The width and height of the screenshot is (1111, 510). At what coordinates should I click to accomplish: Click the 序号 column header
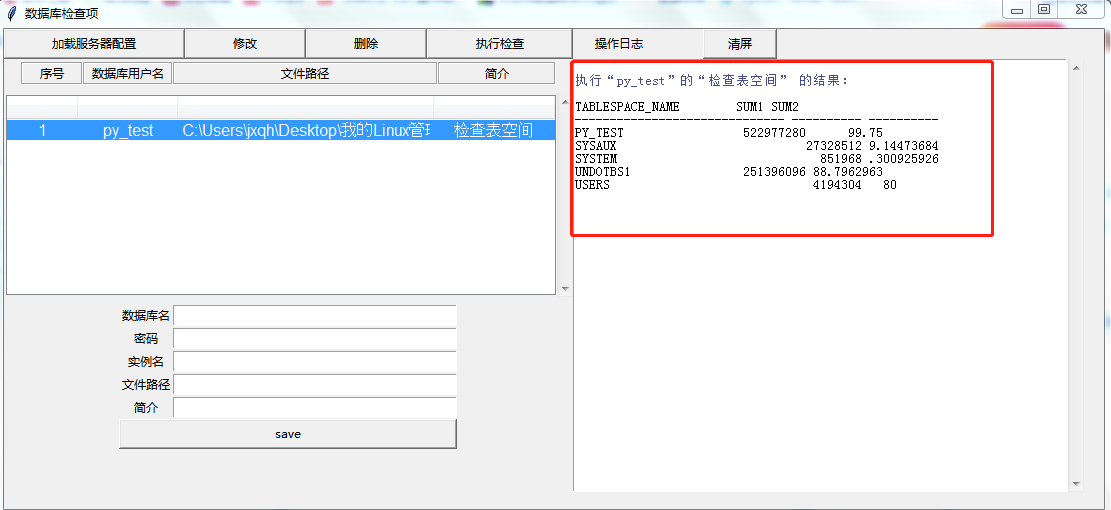click(x=52, y=73)
